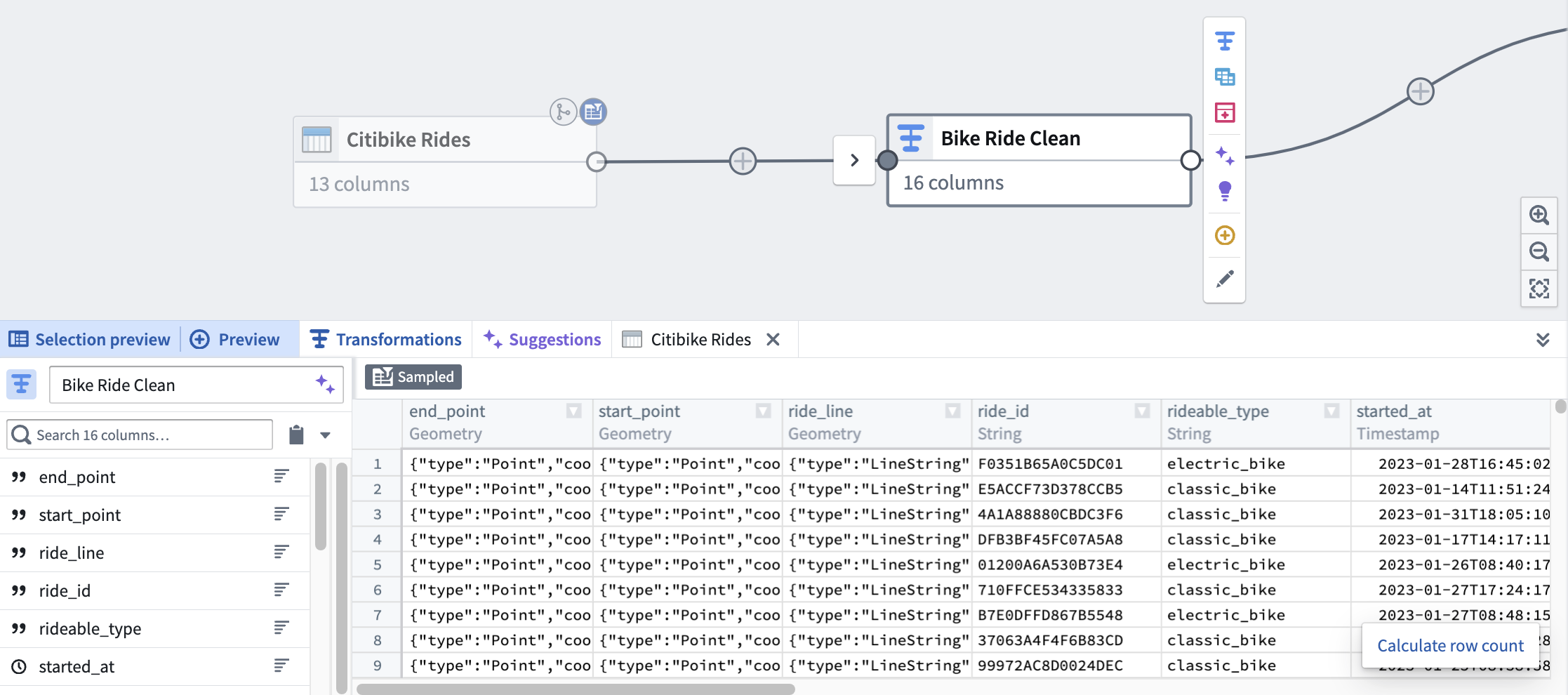Click the plus on the Citibike Rides edge
The width and height of the screenshot is (1568, 695).
[743, 161]
